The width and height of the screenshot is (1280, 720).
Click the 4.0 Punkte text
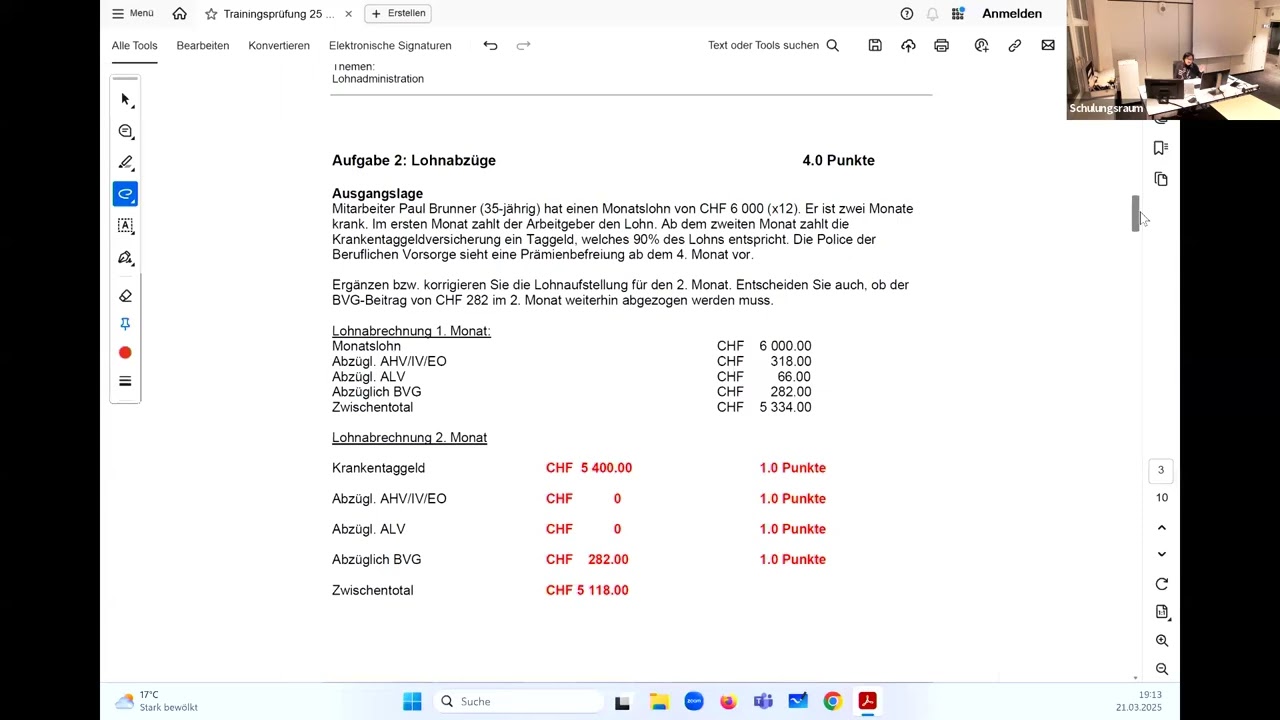click(x=838, y=160)
